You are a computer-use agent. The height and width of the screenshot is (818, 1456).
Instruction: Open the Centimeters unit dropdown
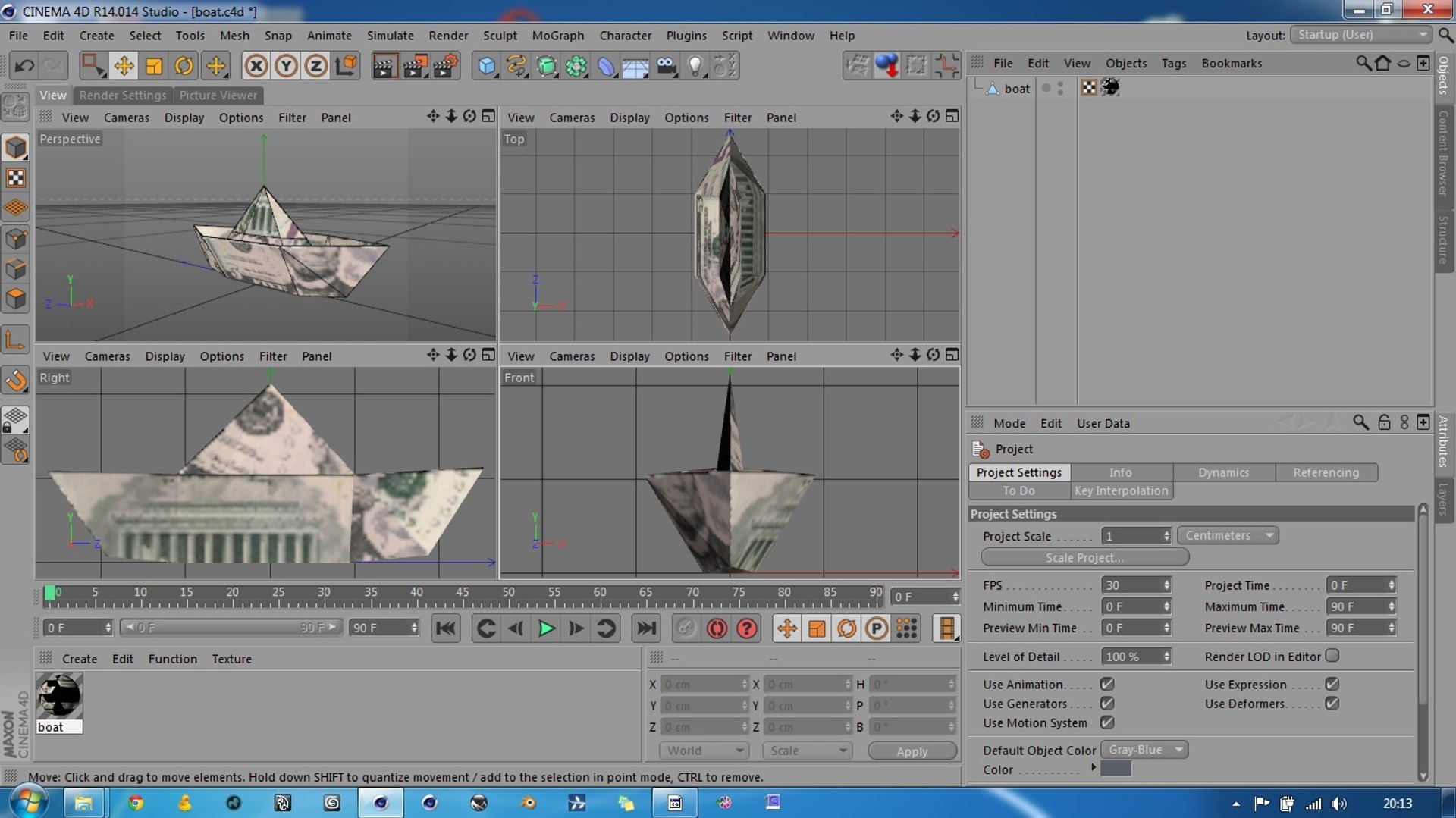click(x=1228, y=536)
